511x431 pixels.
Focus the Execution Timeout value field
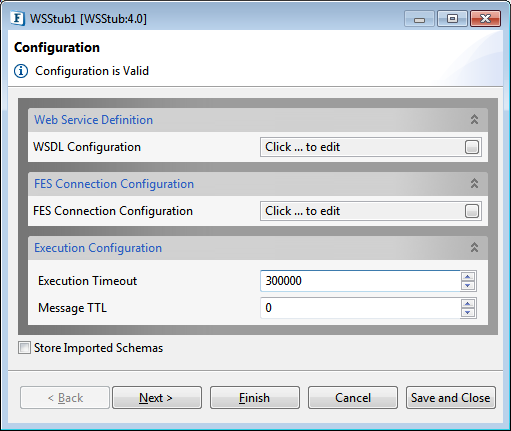click(360, 281)
